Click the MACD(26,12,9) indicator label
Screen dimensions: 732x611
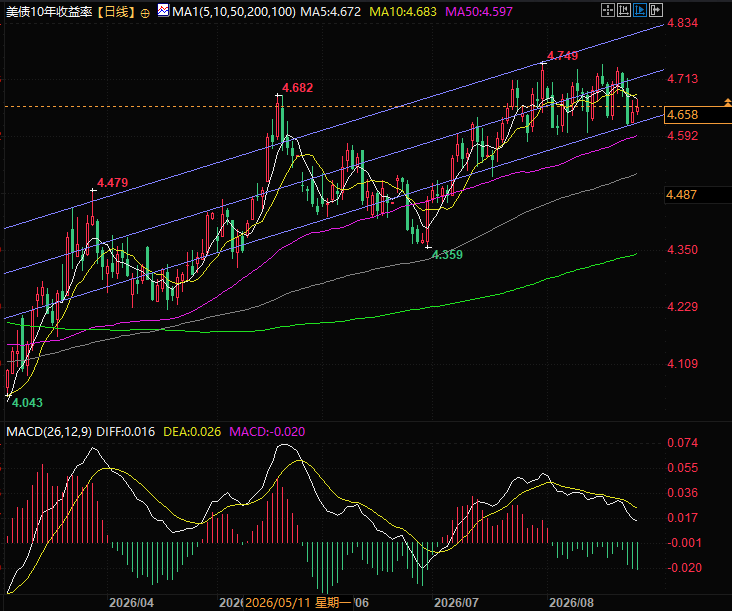49,432
